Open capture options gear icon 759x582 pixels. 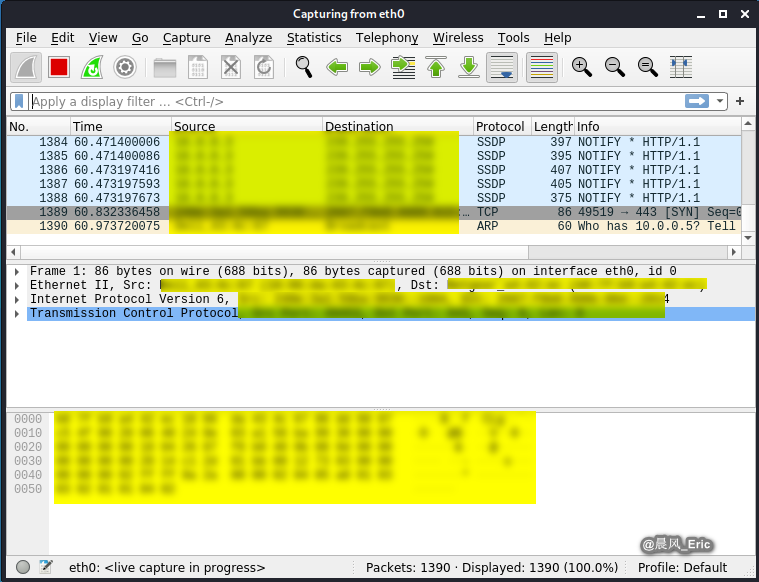(x=124, y=67)
